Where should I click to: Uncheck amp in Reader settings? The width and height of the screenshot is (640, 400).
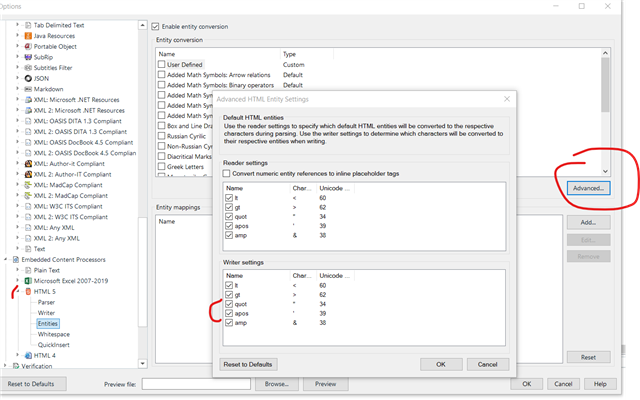tap(229, 236)
